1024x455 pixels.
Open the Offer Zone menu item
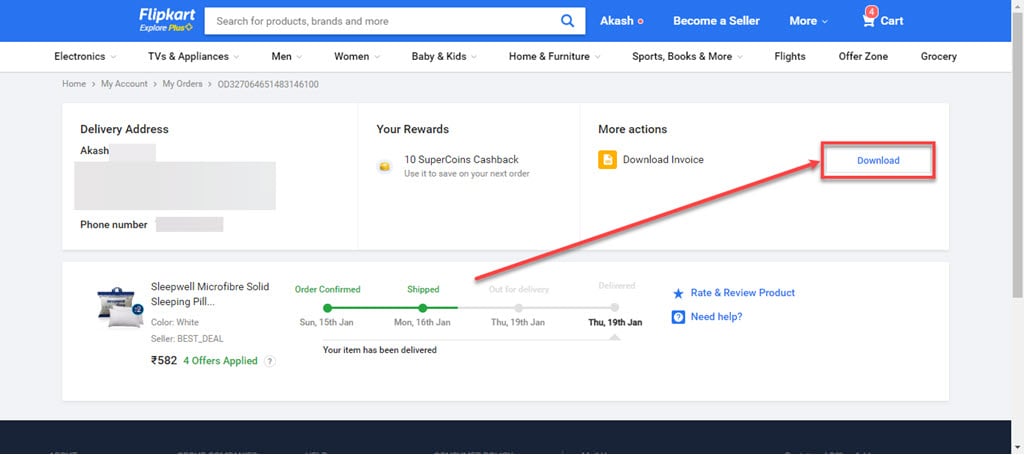[x=863, y=56]
